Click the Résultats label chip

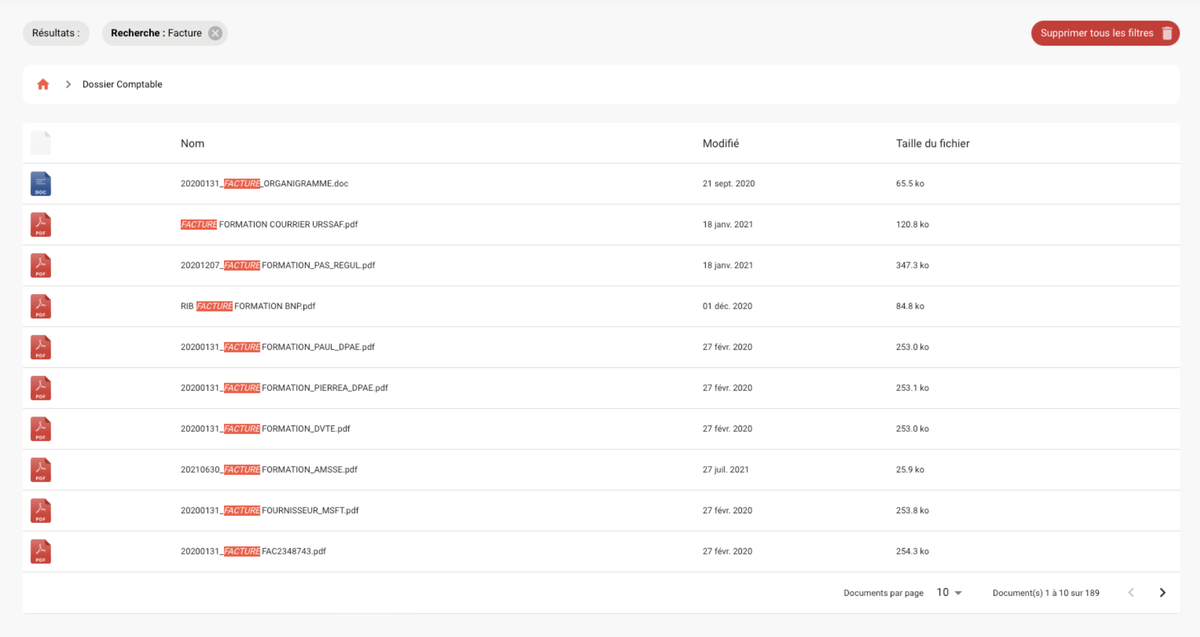tap(55, 32)
